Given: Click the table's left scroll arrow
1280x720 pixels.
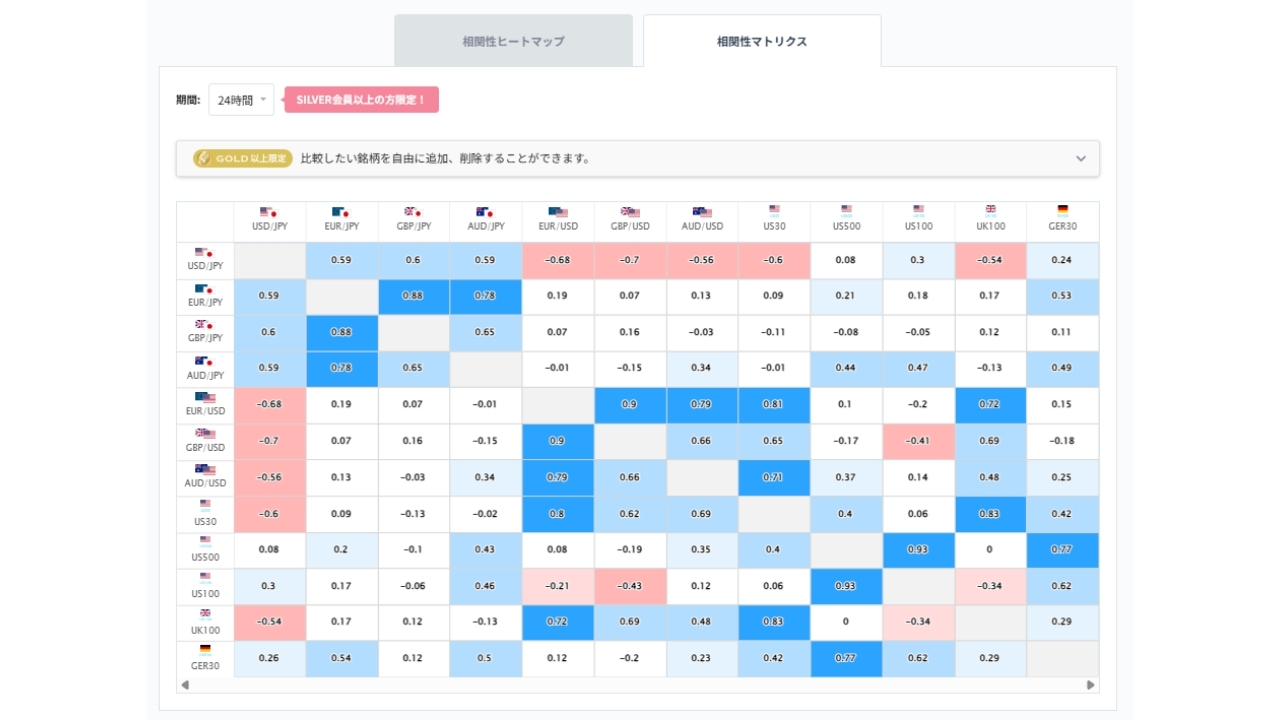Looking at the screenshot, I should pyautogui.click(x=184, y=685).
